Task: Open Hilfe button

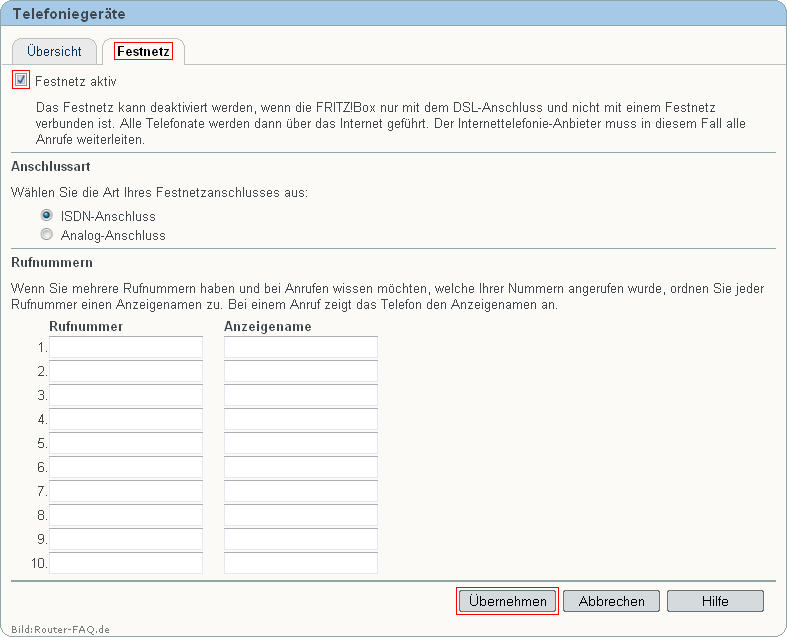Action: pyautogui.click(x=715, y=601)
